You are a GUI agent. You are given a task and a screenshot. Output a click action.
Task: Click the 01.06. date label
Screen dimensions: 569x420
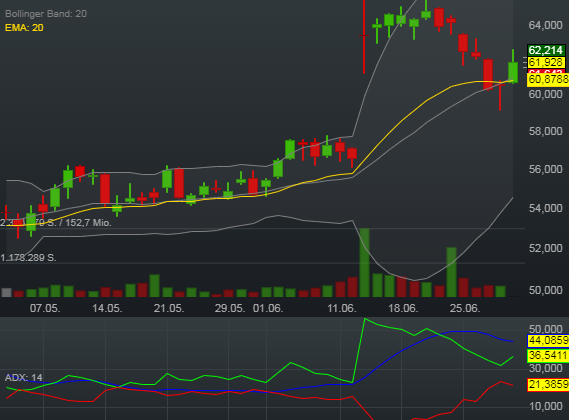268,309
